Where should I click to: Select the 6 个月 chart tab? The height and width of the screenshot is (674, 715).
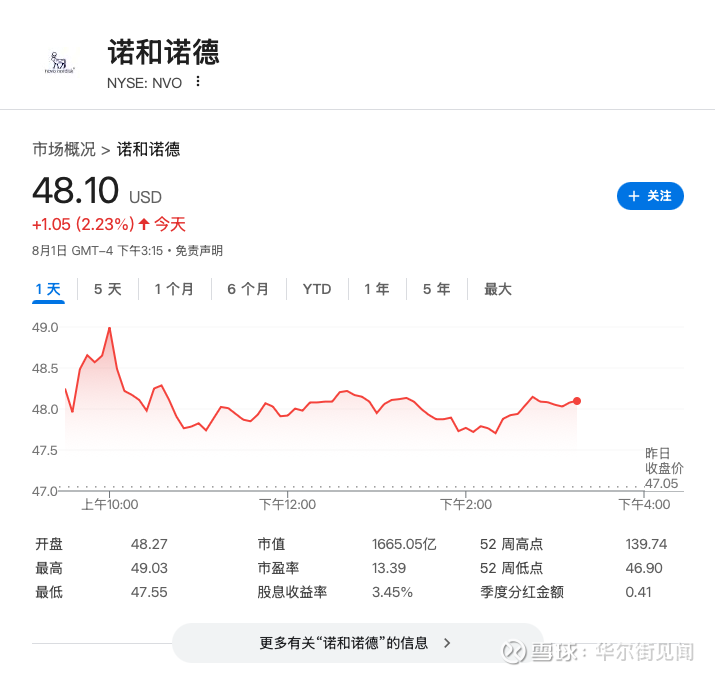(x=248, y=289)
